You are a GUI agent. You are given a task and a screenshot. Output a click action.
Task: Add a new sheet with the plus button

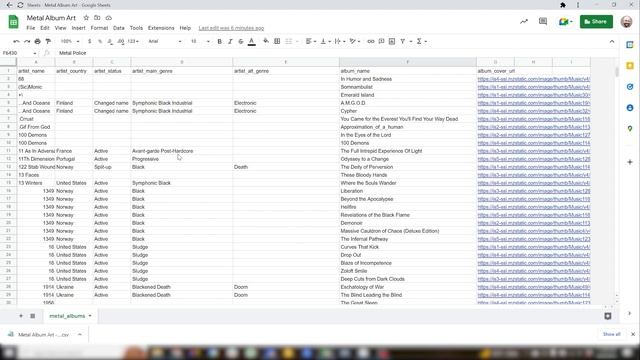(x=21, y=316)
